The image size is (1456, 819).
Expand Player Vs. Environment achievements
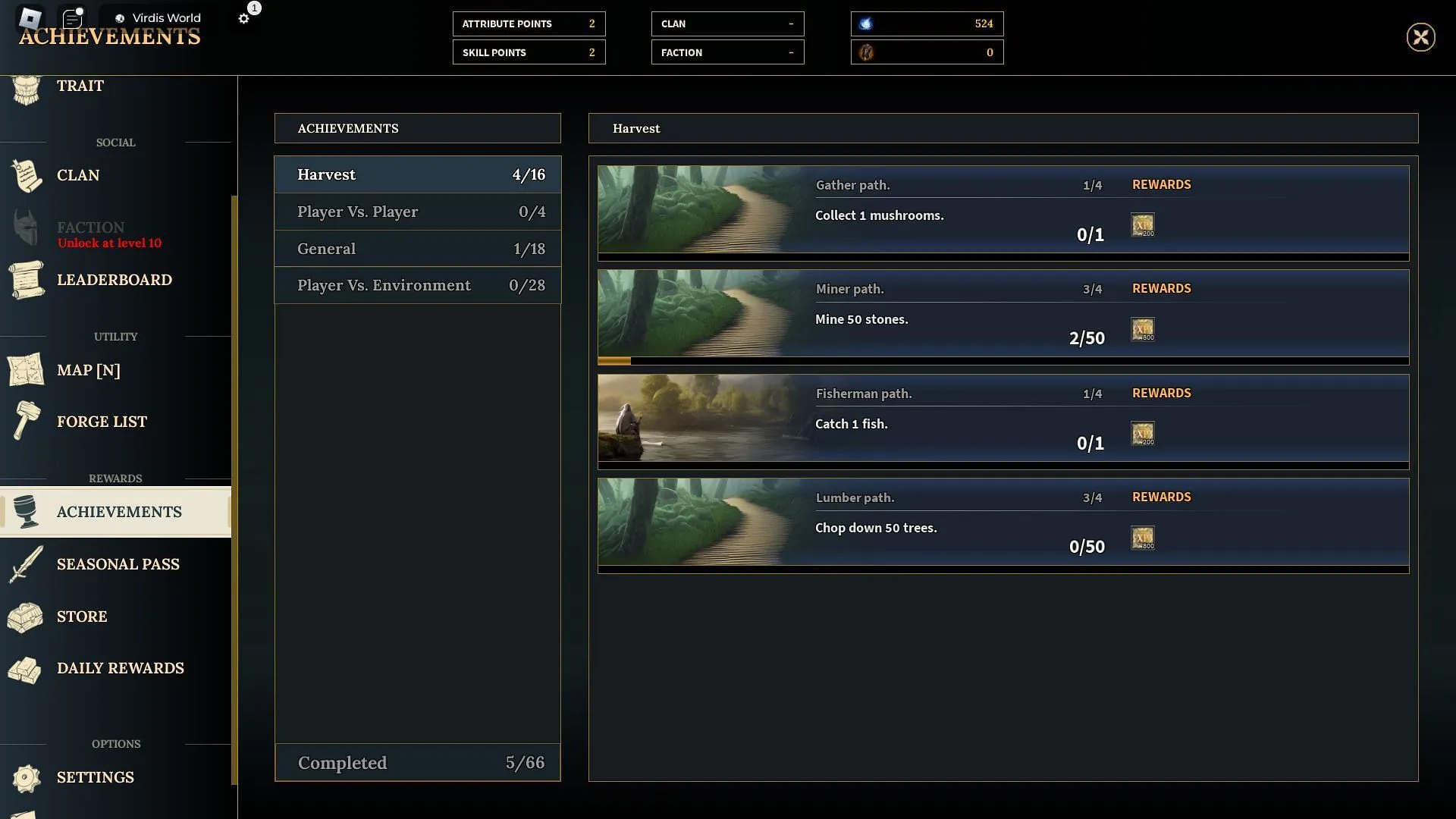[x=418, y=285]
